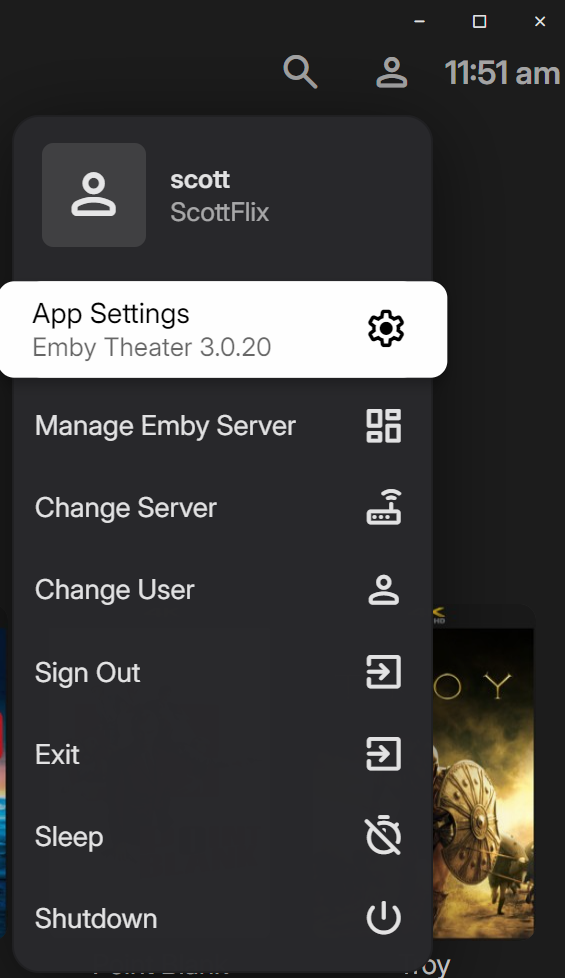The image size is (565, 978).
Task: Choose Sign Out in the menu
Action: click(x=222, y=672)
